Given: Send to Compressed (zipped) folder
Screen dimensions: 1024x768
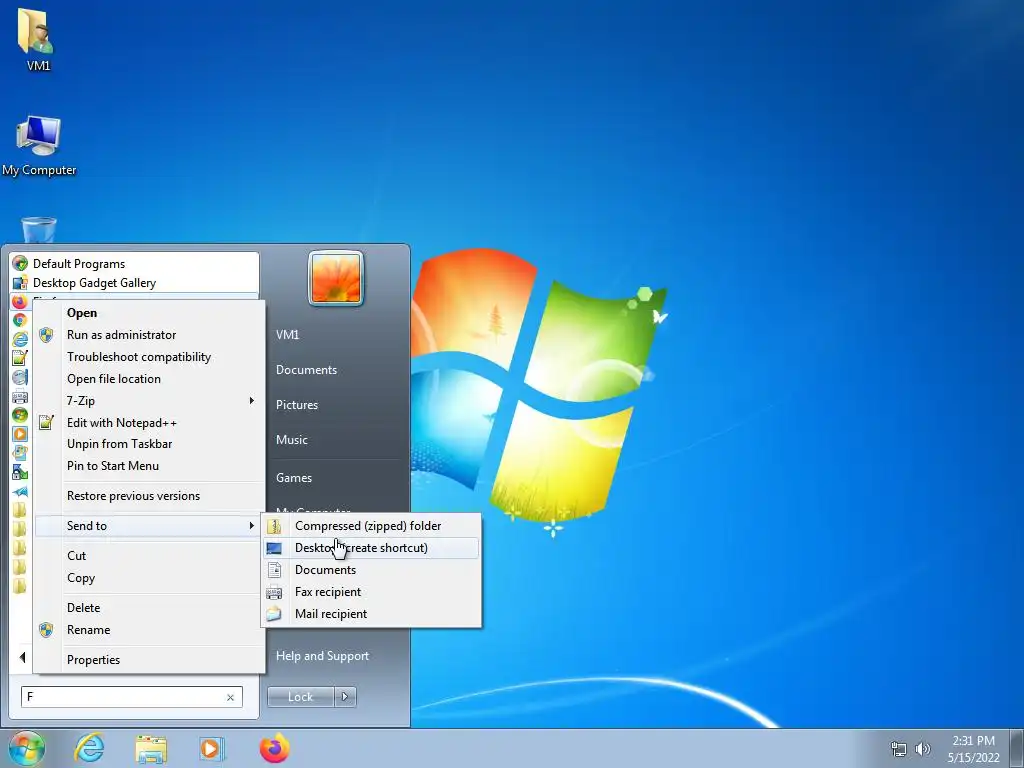Looking at the screenshot, I should tap(371, 526).
